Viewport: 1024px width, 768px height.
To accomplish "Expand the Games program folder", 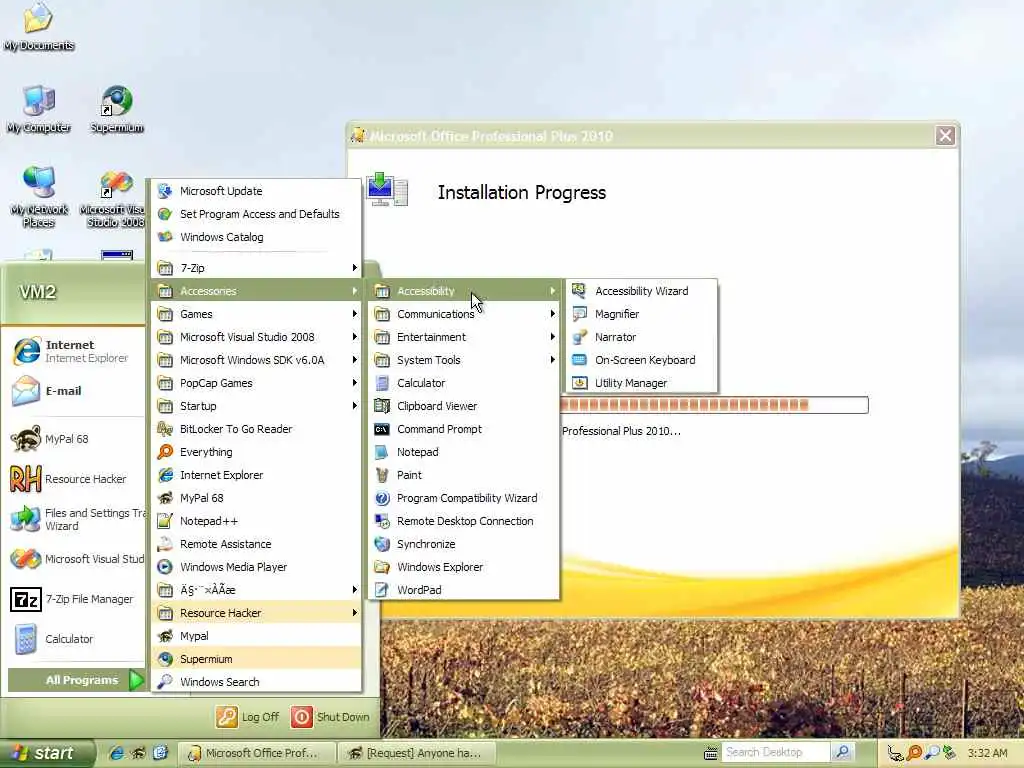I will (257, 314).
